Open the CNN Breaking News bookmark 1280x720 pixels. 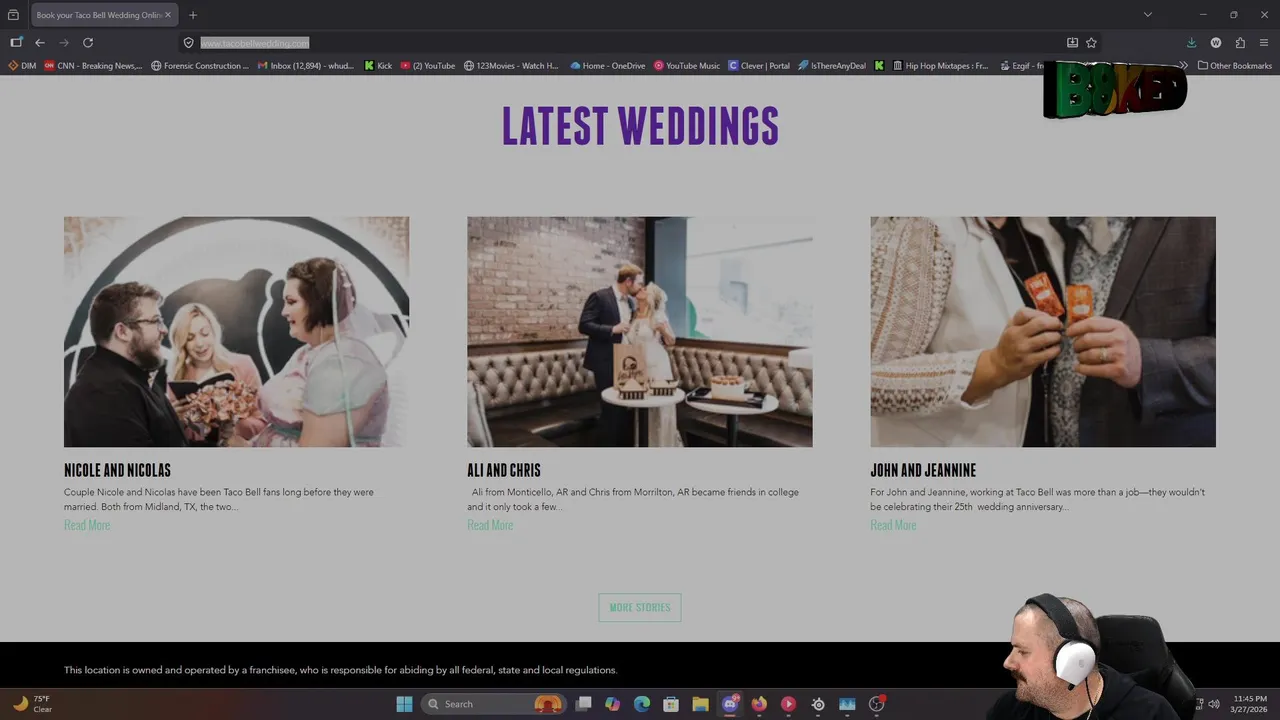[93, 66]
